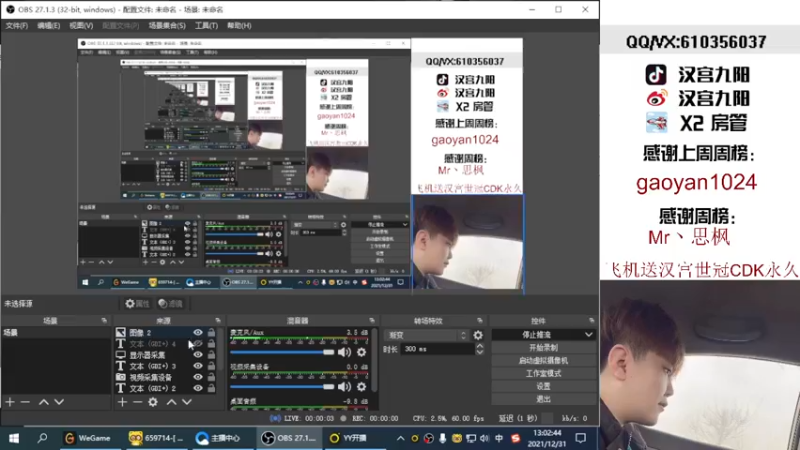This screenshot has width=800, height=450.
Task: Mute the 视频采集设备 audio speaker icon
Action: click(344, 387)
